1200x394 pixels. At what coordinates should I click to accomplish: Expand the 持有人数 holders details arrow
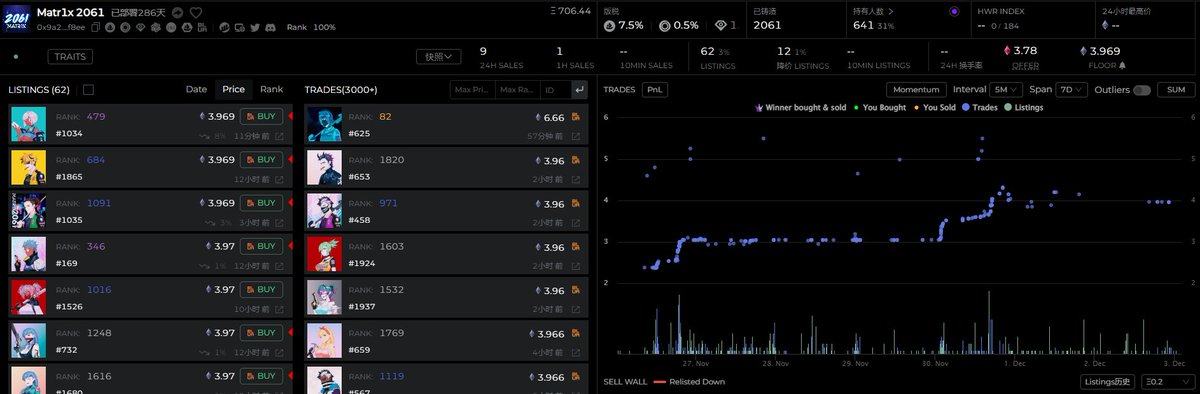click(x=890, y=11)
